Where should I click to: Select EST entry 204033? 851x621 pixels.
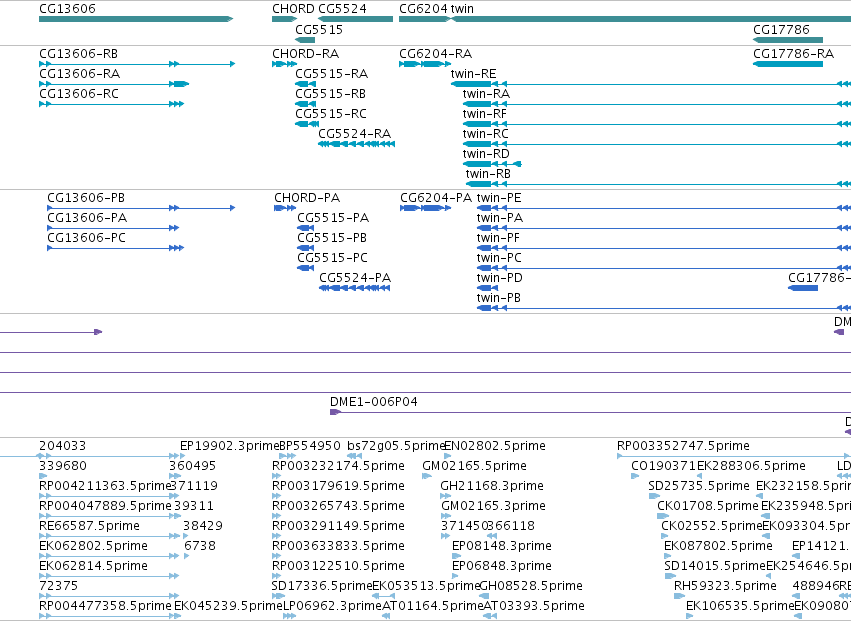point(62,446)
